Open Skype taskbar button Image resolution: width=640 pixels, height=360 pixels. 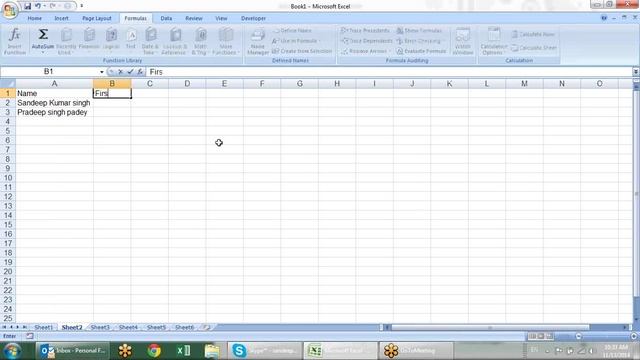265,351
